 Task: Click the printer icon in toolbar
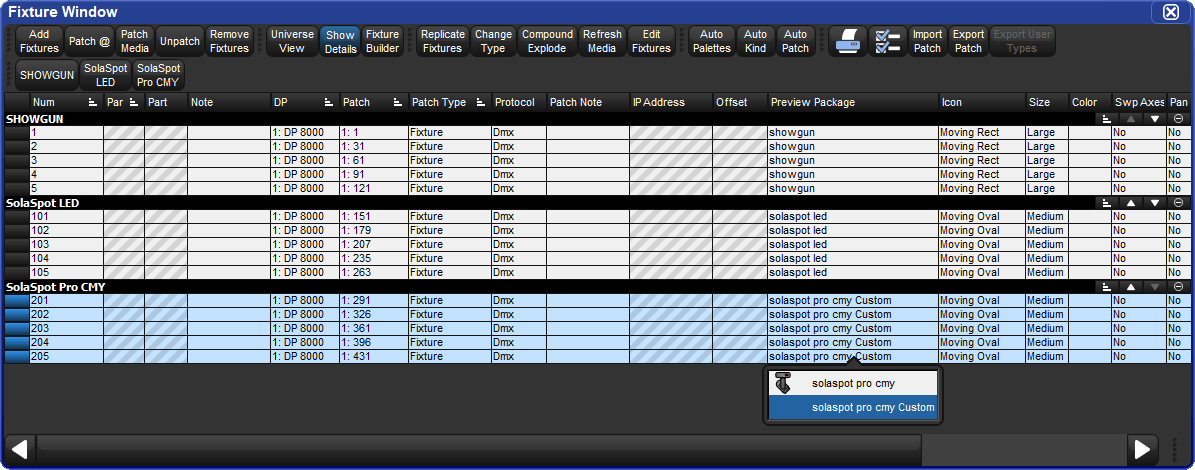[x=847, y=42]
